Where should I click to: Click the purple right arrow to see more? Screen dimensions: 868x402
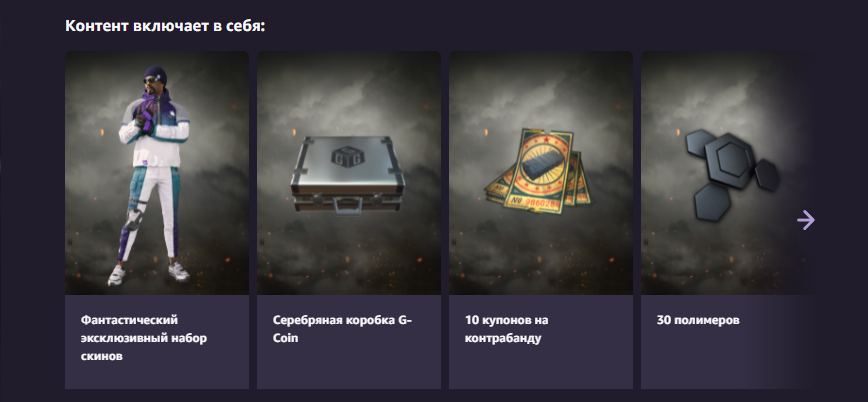805,220
